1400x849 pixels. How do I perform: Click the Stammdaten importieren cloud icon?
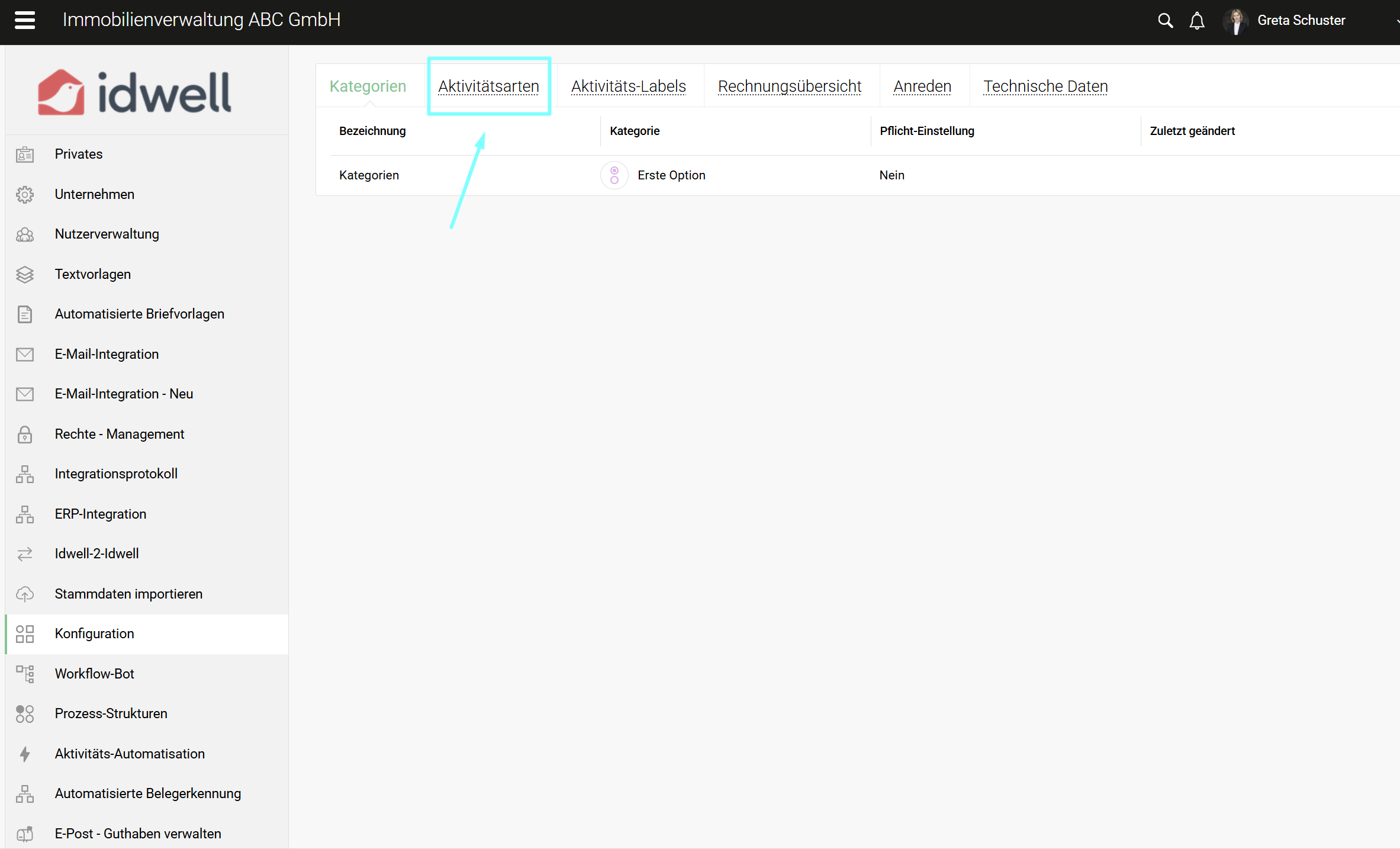point(25,594)
